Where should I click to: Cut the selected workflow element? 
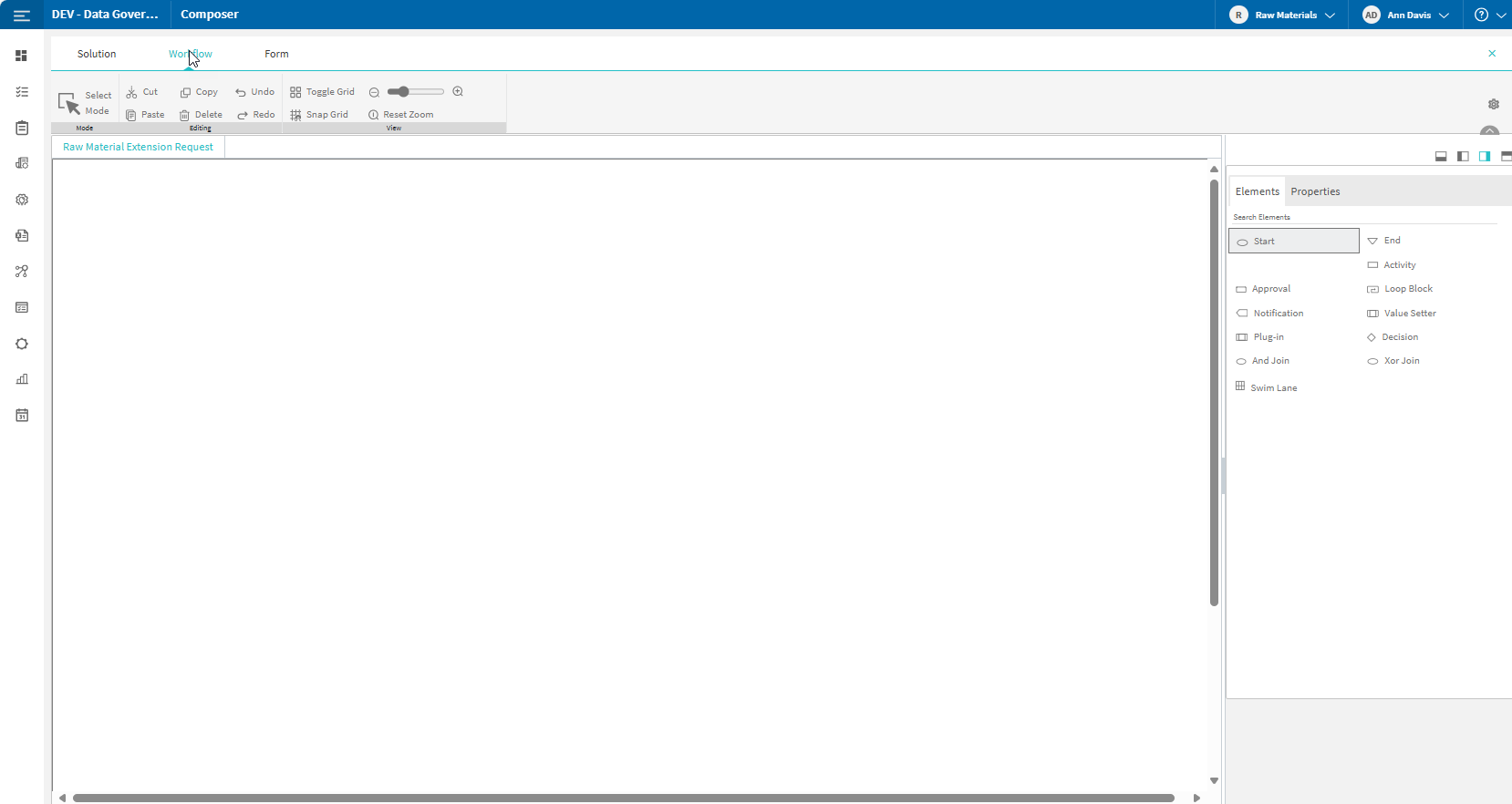pyautogui.click(x=142, y=92)
